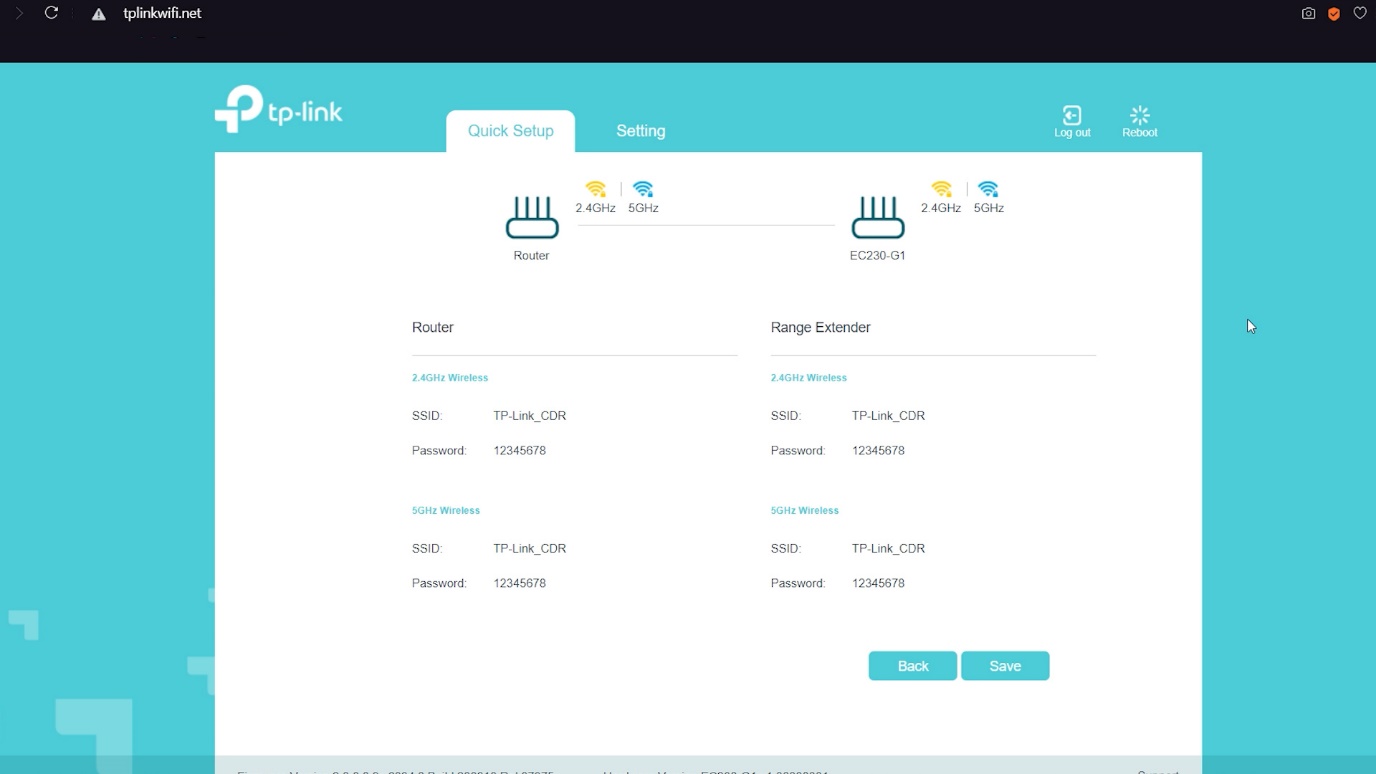Click Router's 5GHz Wireless label
The image size is (1376, 774).
446,510
